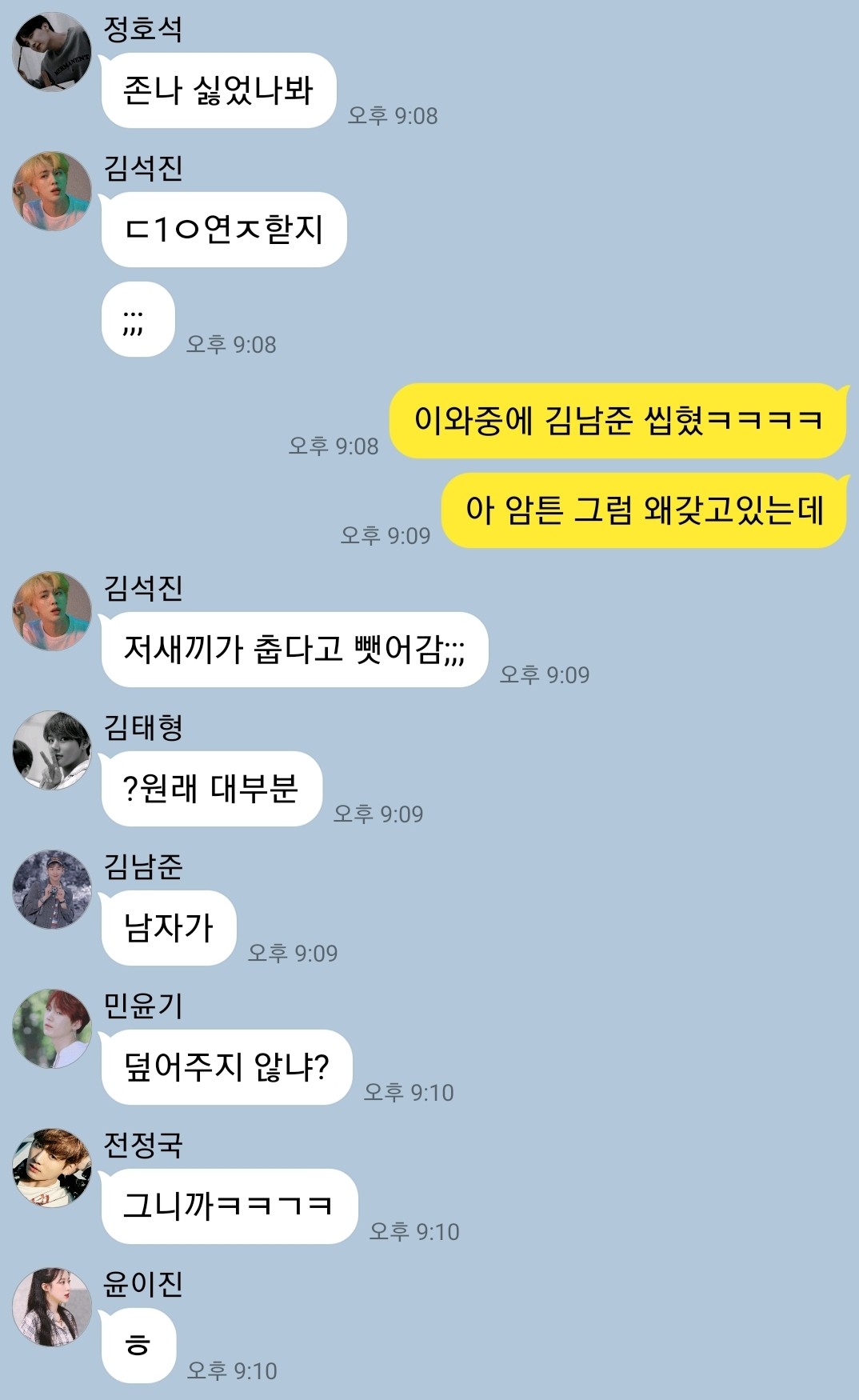The image size is (859, 1400).
Task: Select yellow bubble '아 암튼 그럼 왜갖고있는데'
Action: [x=645, y=510]
